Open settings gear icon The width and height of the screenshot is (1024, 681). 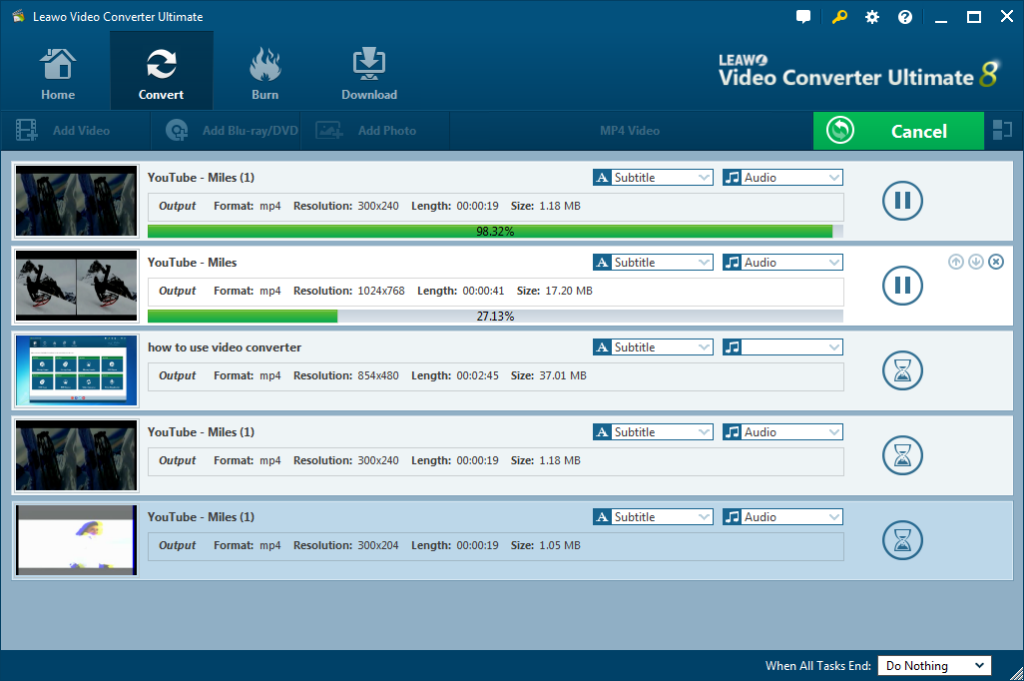(x=872, y=17)
